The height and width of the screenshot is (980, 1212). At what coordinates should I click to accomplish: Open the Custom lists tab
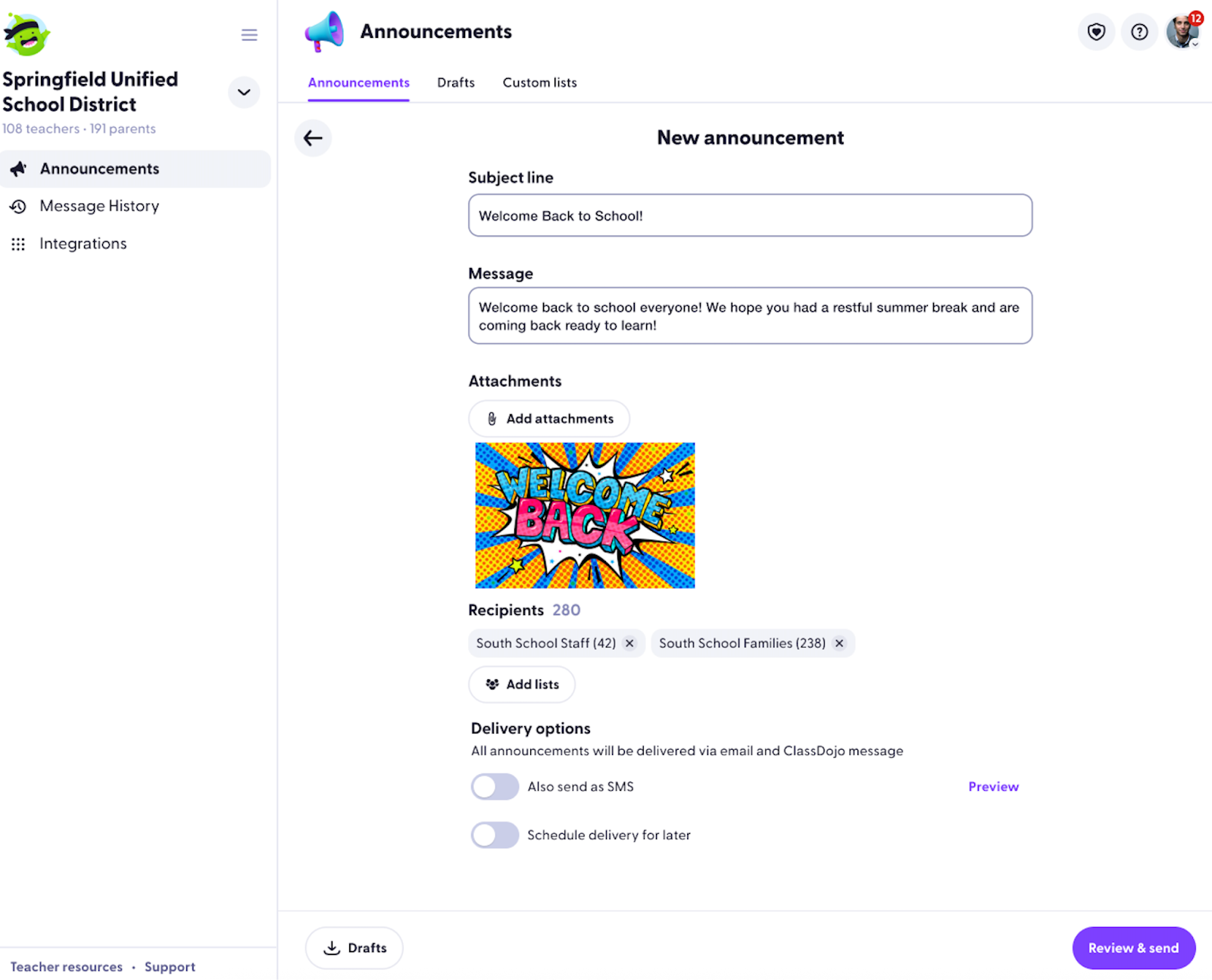click(539, 83)
